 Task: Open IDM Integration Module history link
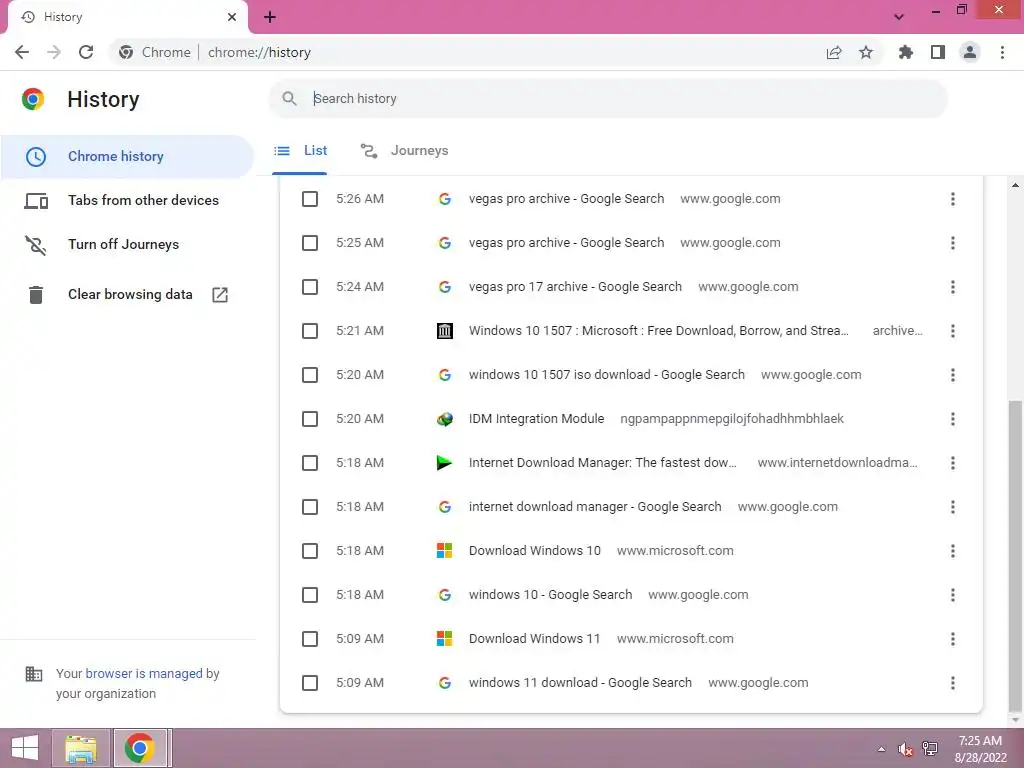[x=536, y=419]
